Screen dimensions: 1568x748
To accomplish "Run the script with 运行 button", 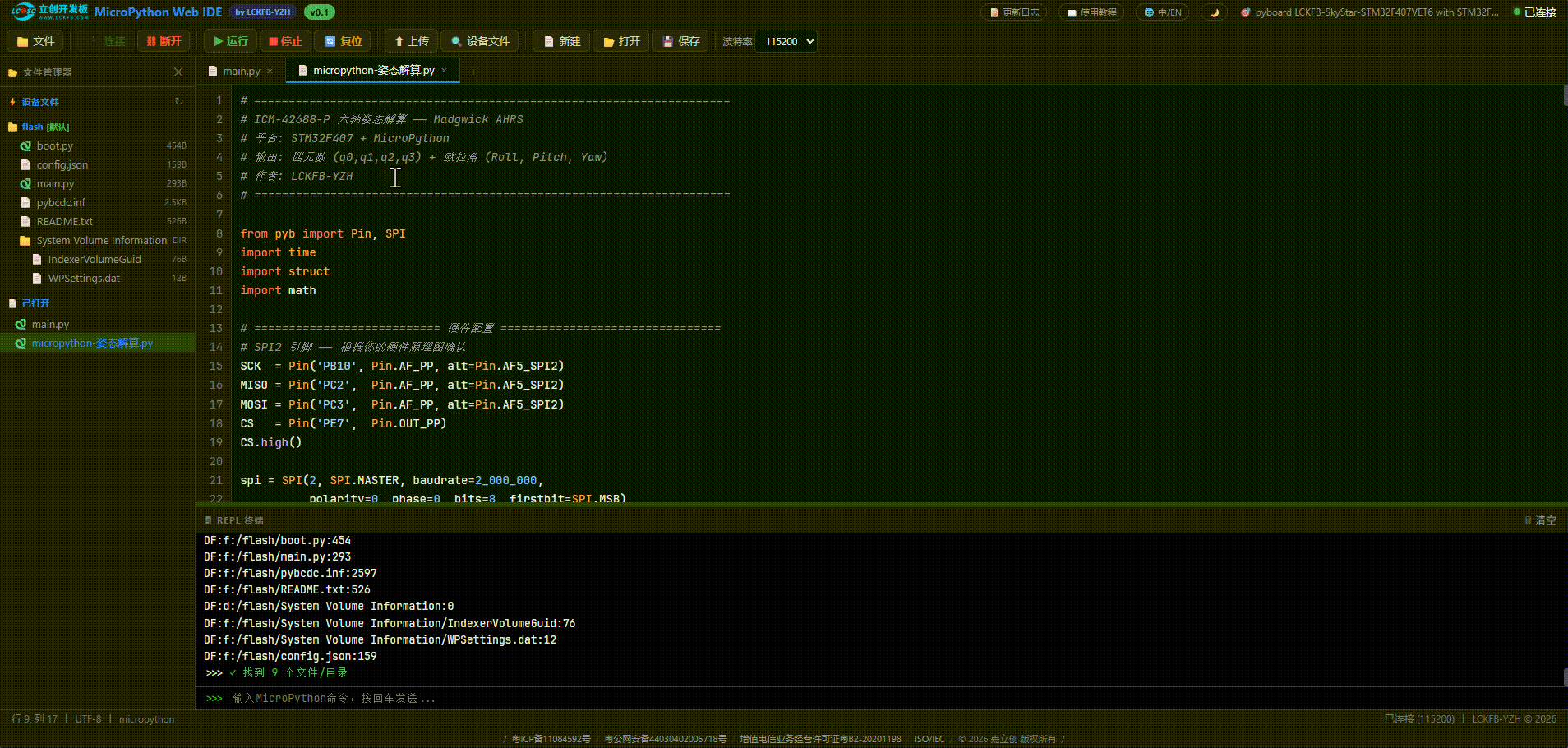I will (x=230, y=41).
